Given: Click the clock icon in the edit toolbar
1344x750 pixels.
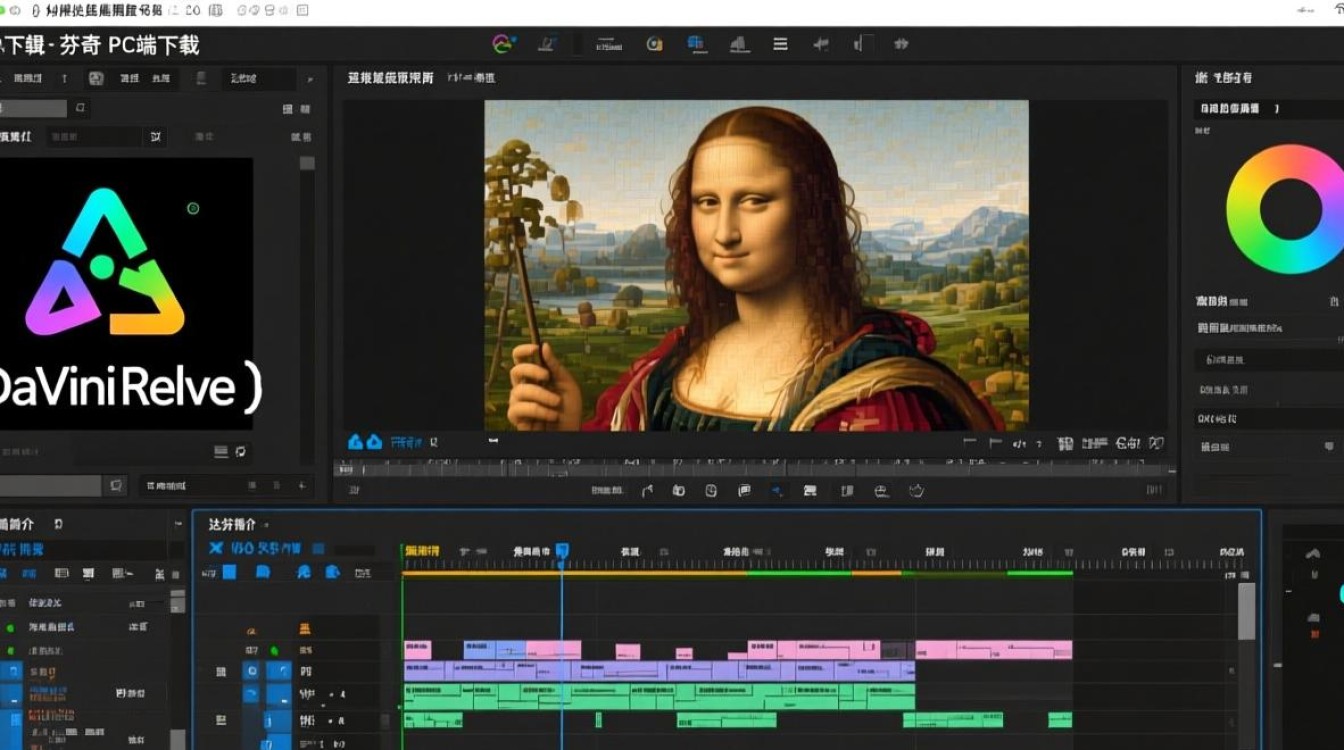Looking at the screenshot, I should click(711, 490).
